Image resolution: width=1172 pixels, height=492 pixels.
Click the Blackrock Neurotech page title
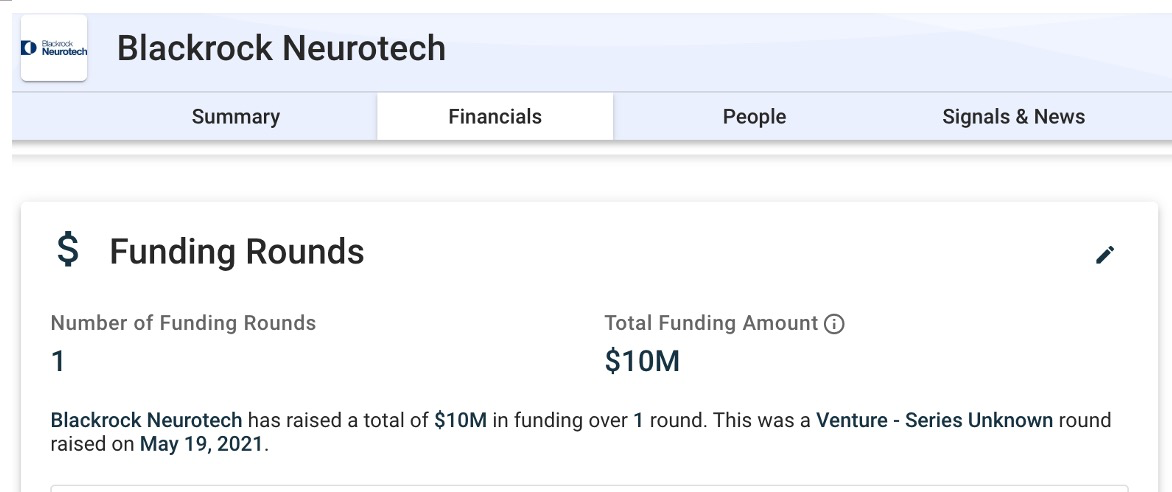coord(281,48)
